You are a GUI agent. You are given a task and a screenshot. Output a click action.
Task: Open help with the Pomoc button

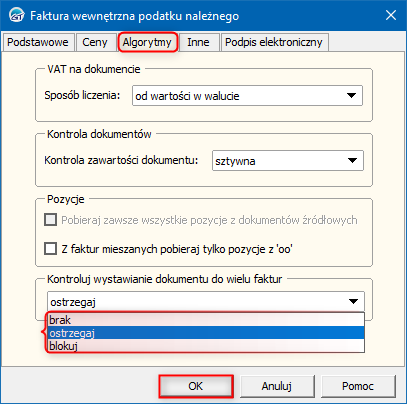(358, 386)
